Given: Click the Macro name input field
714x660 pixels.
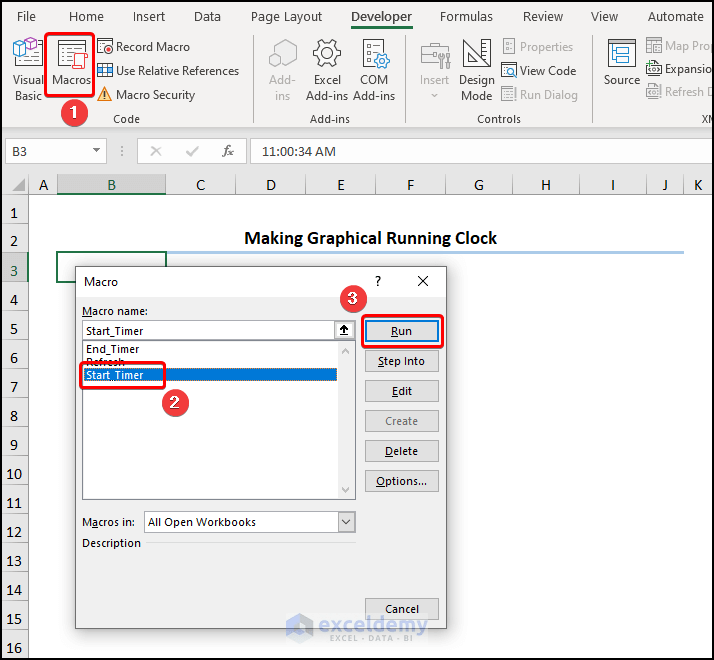Looking at the screenshot, I should pyautogui.click(x=209, y=331).
